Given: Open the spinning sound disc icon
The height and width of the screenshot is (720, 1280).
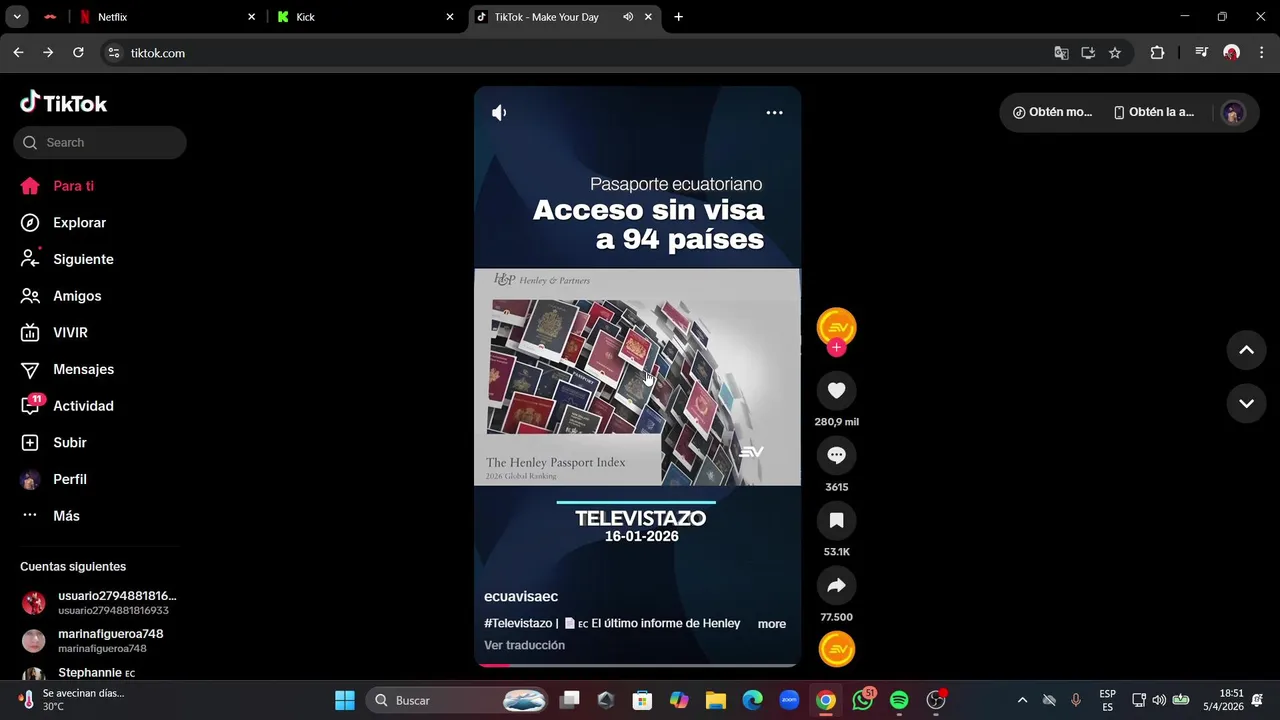Looking at the screenshot, I should click(x=837, y=649).
